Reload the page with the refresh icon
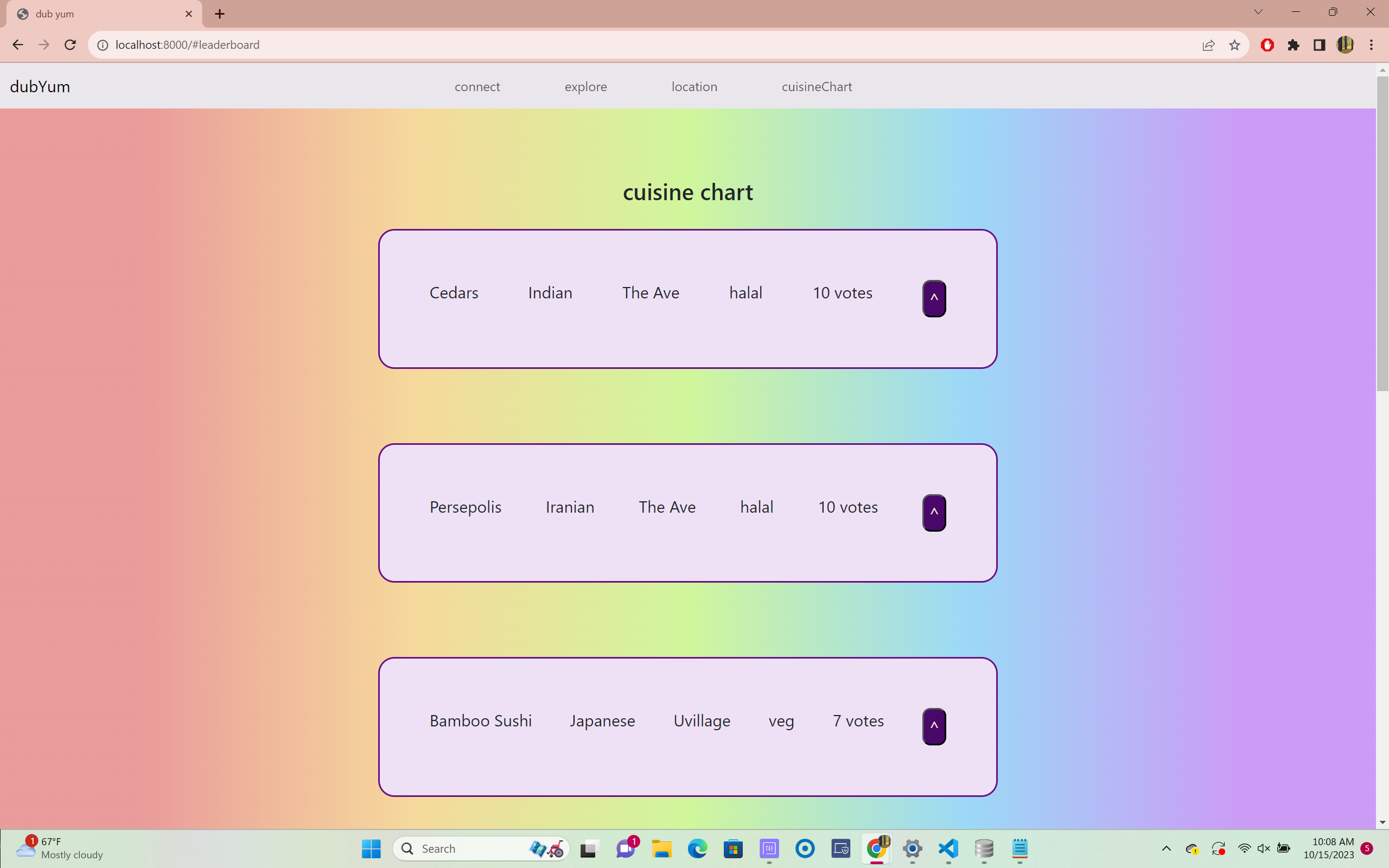This screenshot has height=868, width=1389. click(70, 45)
